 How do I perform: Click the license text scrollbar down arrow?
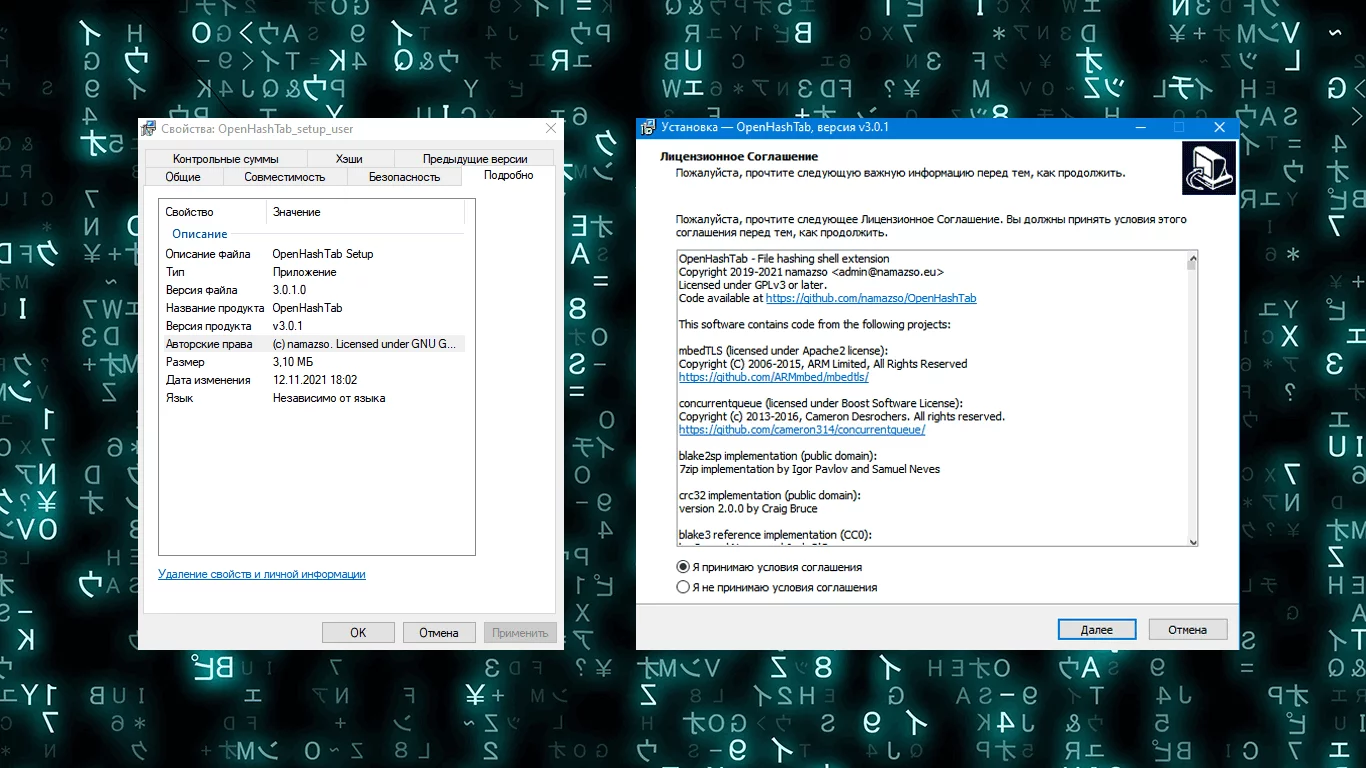pyautogui.click(x=1192, y=541)
